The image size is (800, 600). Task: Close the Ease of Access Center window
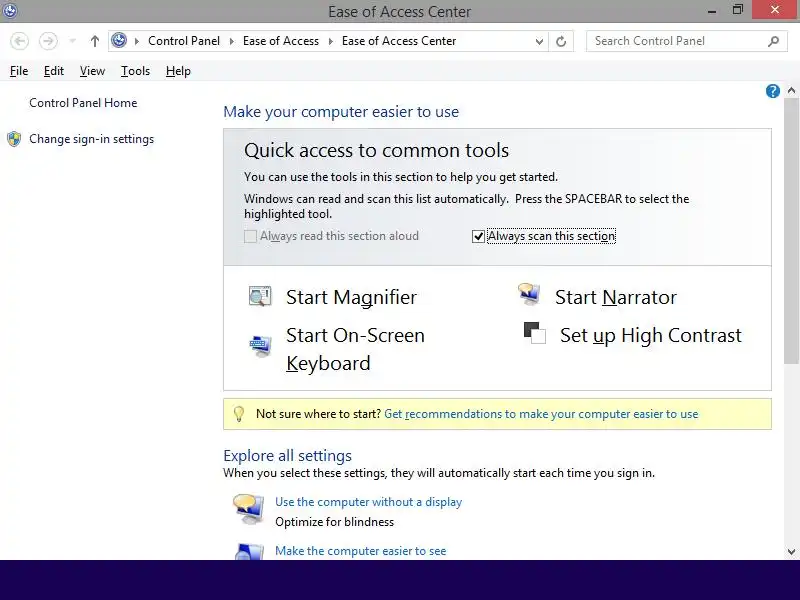(774, 10)
